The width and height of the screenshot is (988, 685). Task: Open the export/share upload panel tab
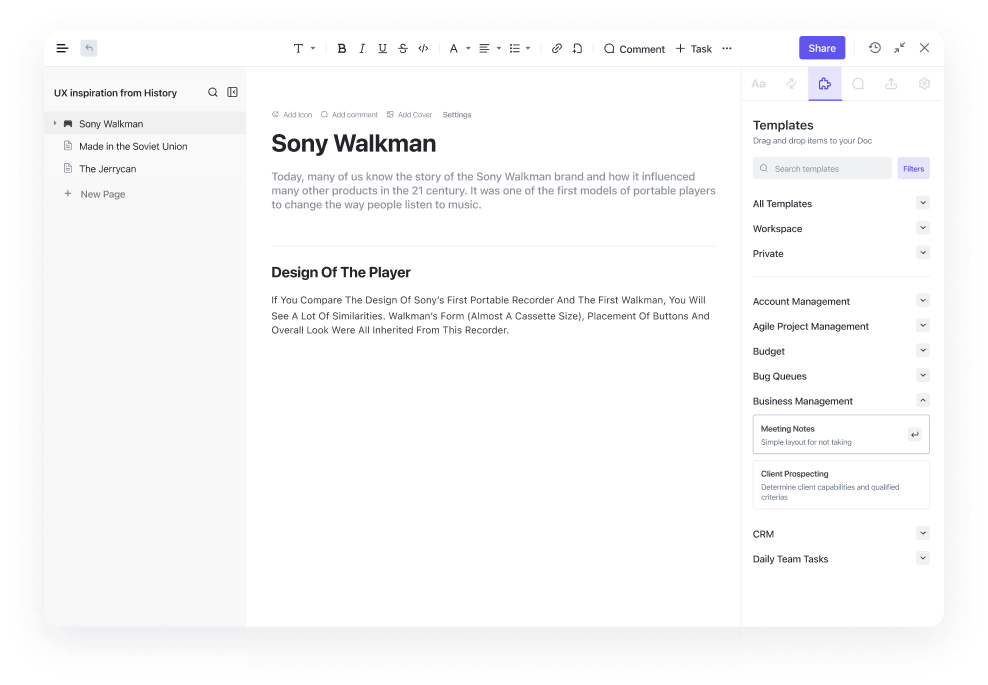tap(891, 84)
